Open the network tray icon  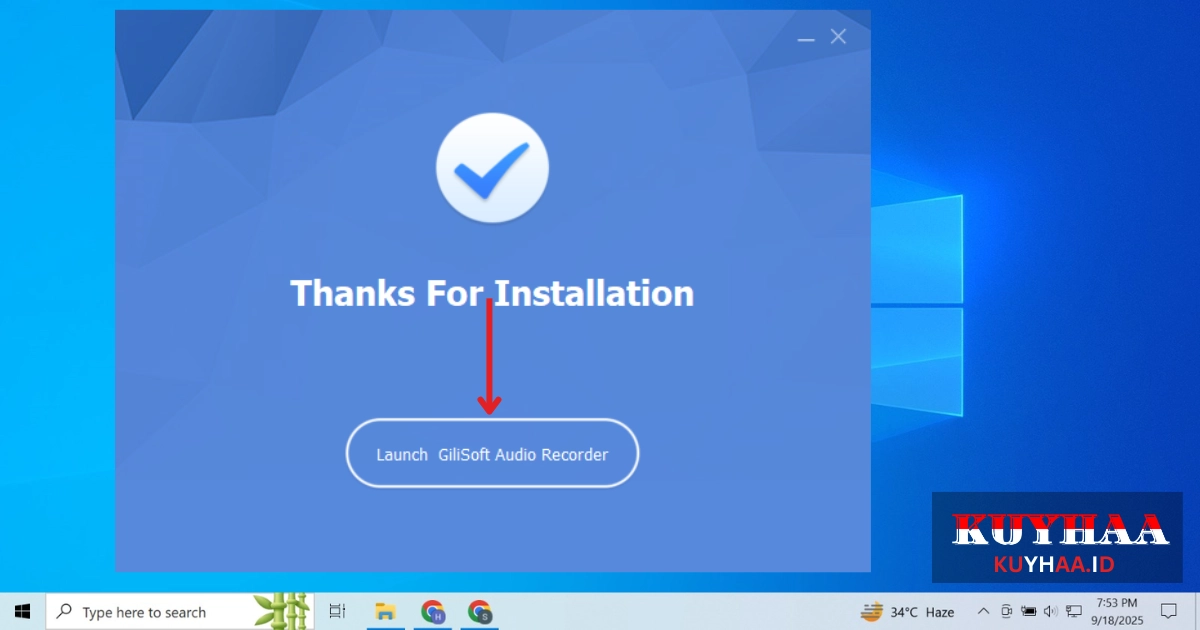[1074, 611]
